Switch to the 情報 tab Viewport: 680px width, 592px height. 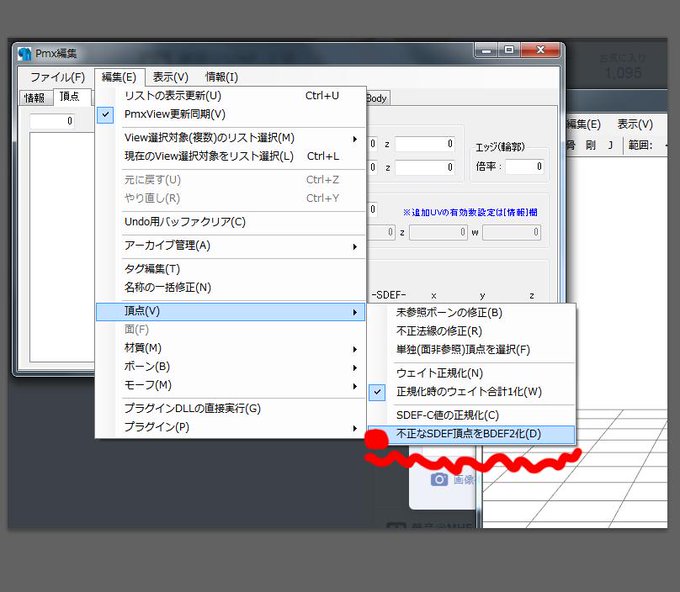(35, 98)
